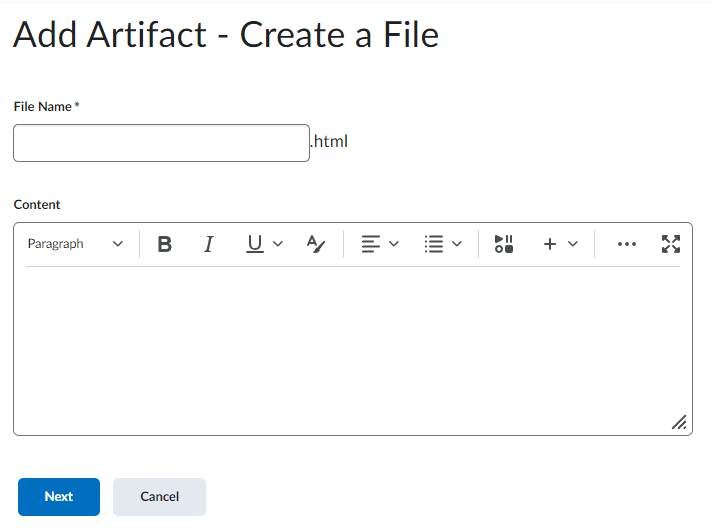Toggle bold formatting
The image size is (713, 528).
coord(165,244)
